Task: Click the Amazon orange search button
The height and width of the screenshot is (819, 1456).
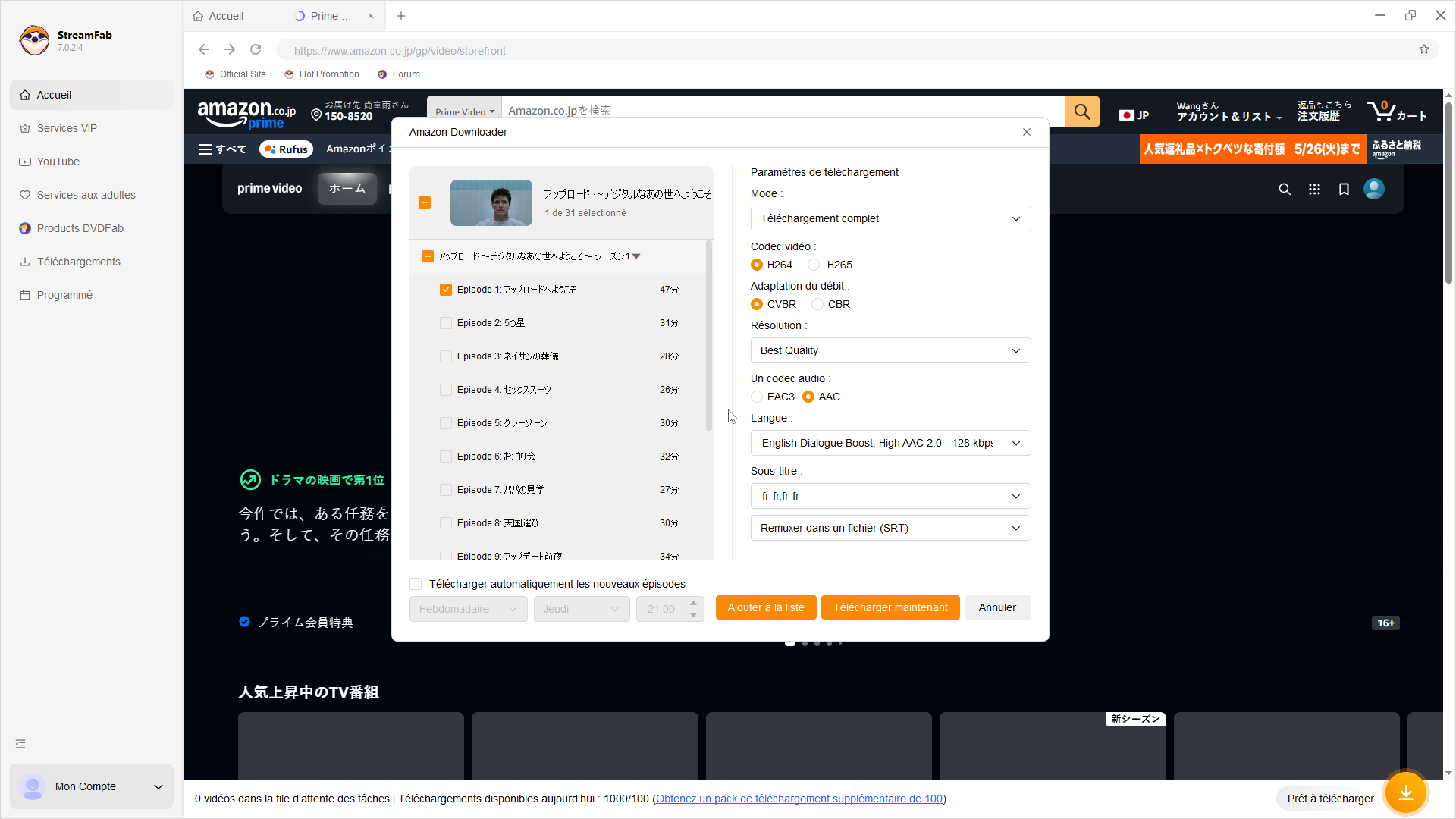Action: (1082, 111)
